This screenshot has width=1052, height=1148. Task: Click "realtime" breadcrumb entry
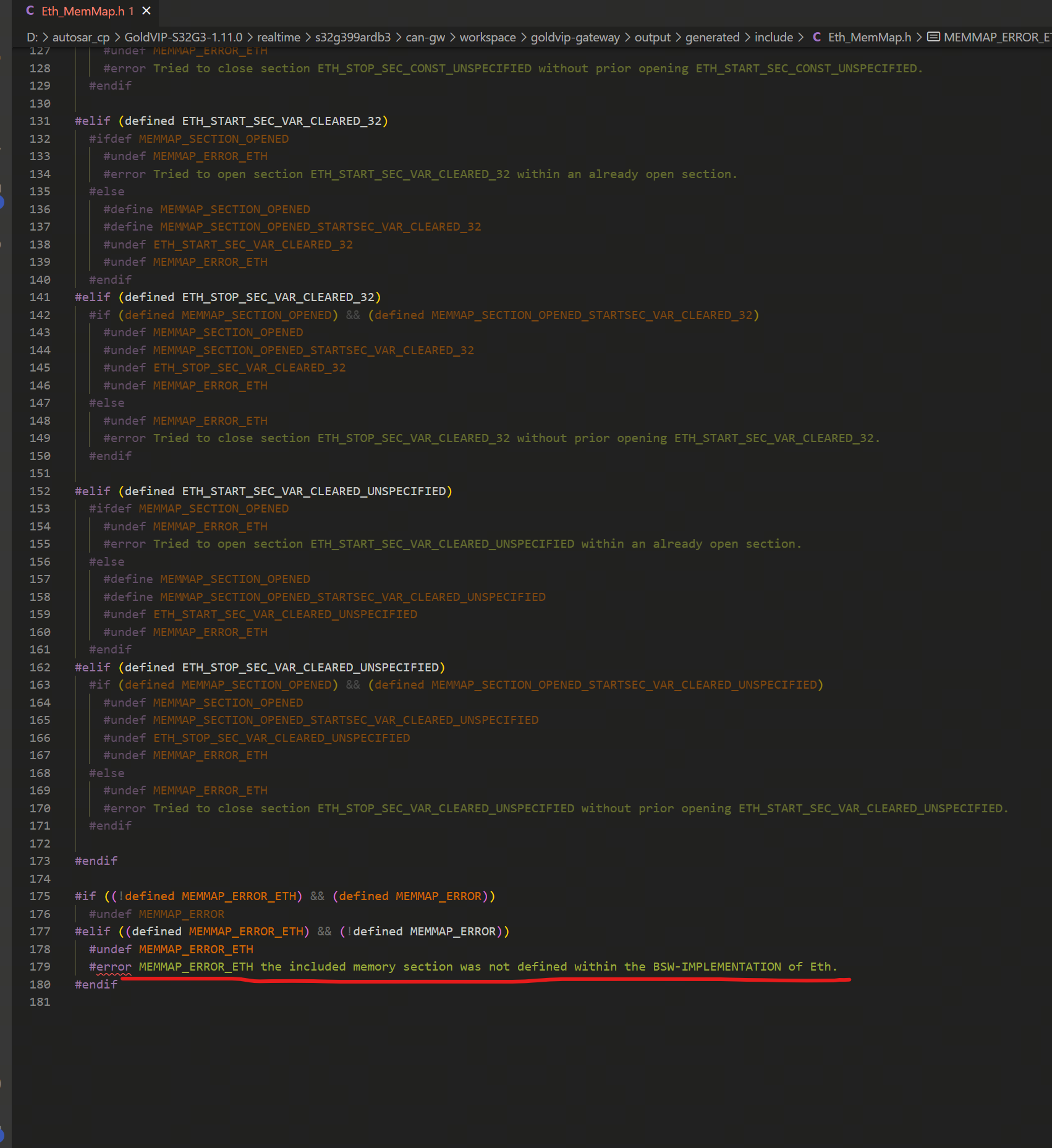pos(279,37)
